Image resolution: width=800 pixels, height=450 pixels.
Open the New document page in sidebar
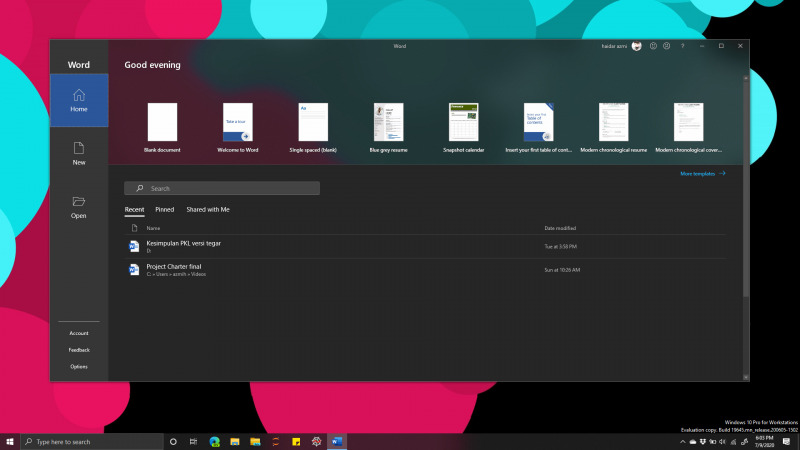(x=79, y=154)
